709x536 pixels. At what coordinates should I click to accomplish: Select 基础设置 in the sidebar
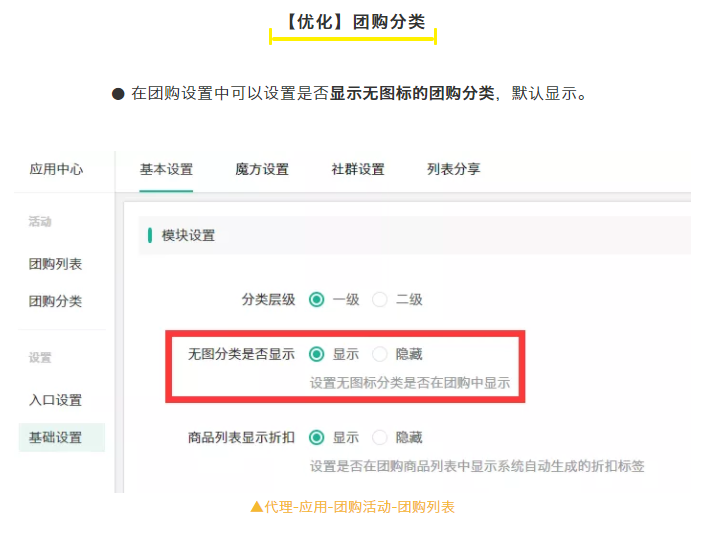point(62,437)
